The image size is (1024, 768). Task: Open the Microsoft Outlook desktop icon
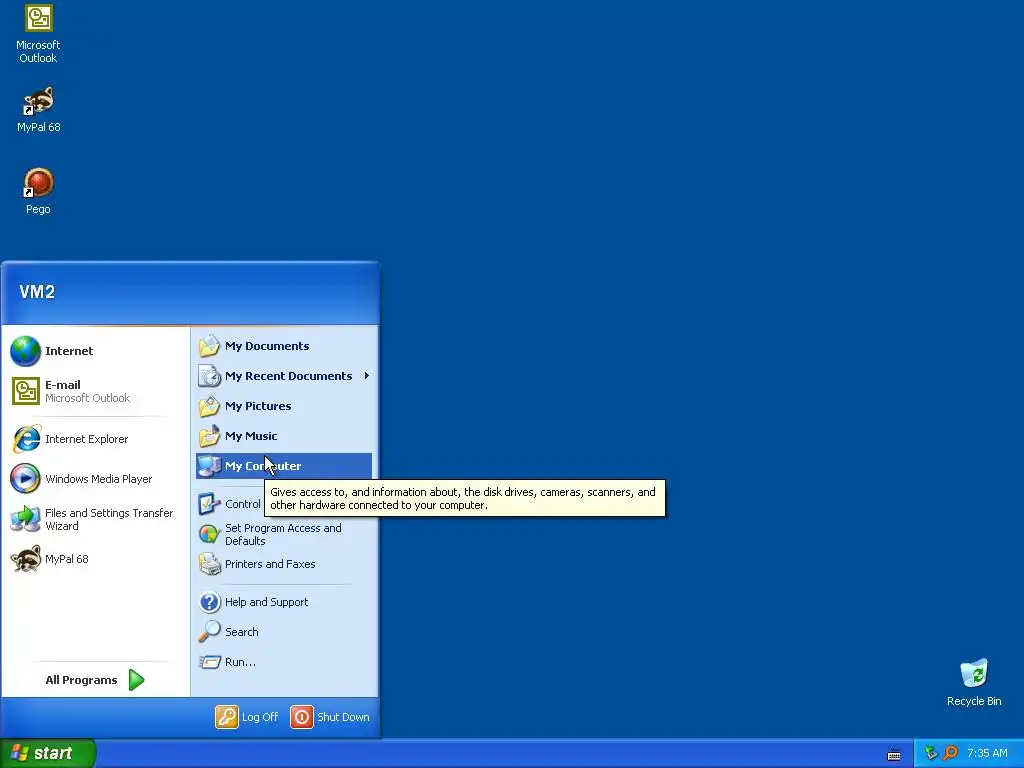click(x=38, y=34)
